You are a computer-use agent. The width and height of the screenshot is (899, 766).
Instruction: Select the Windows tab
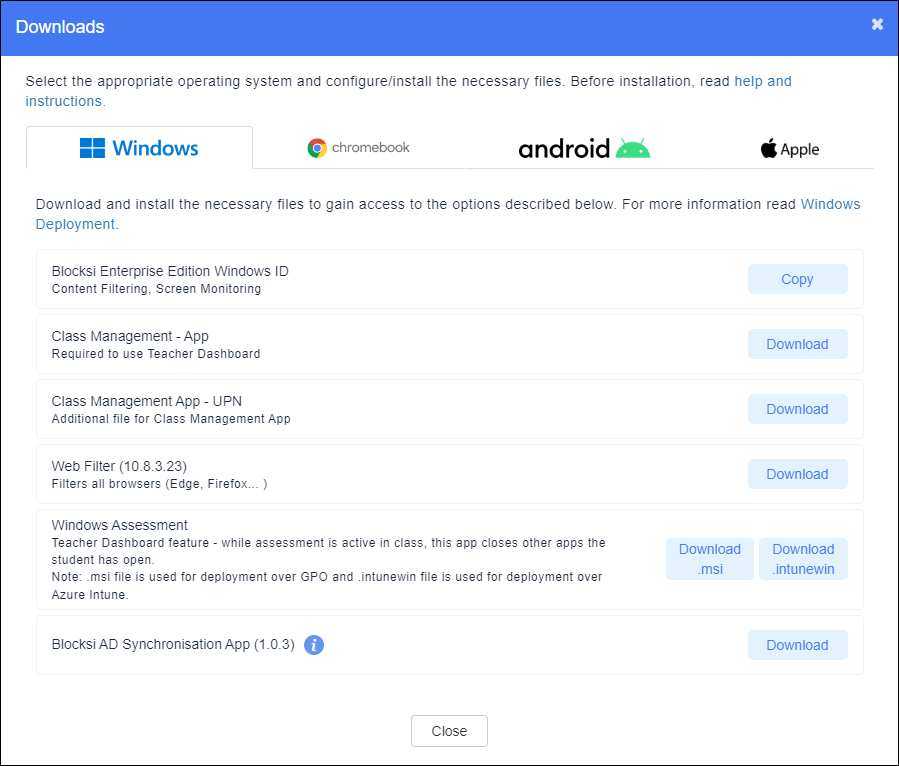point(139,147)
